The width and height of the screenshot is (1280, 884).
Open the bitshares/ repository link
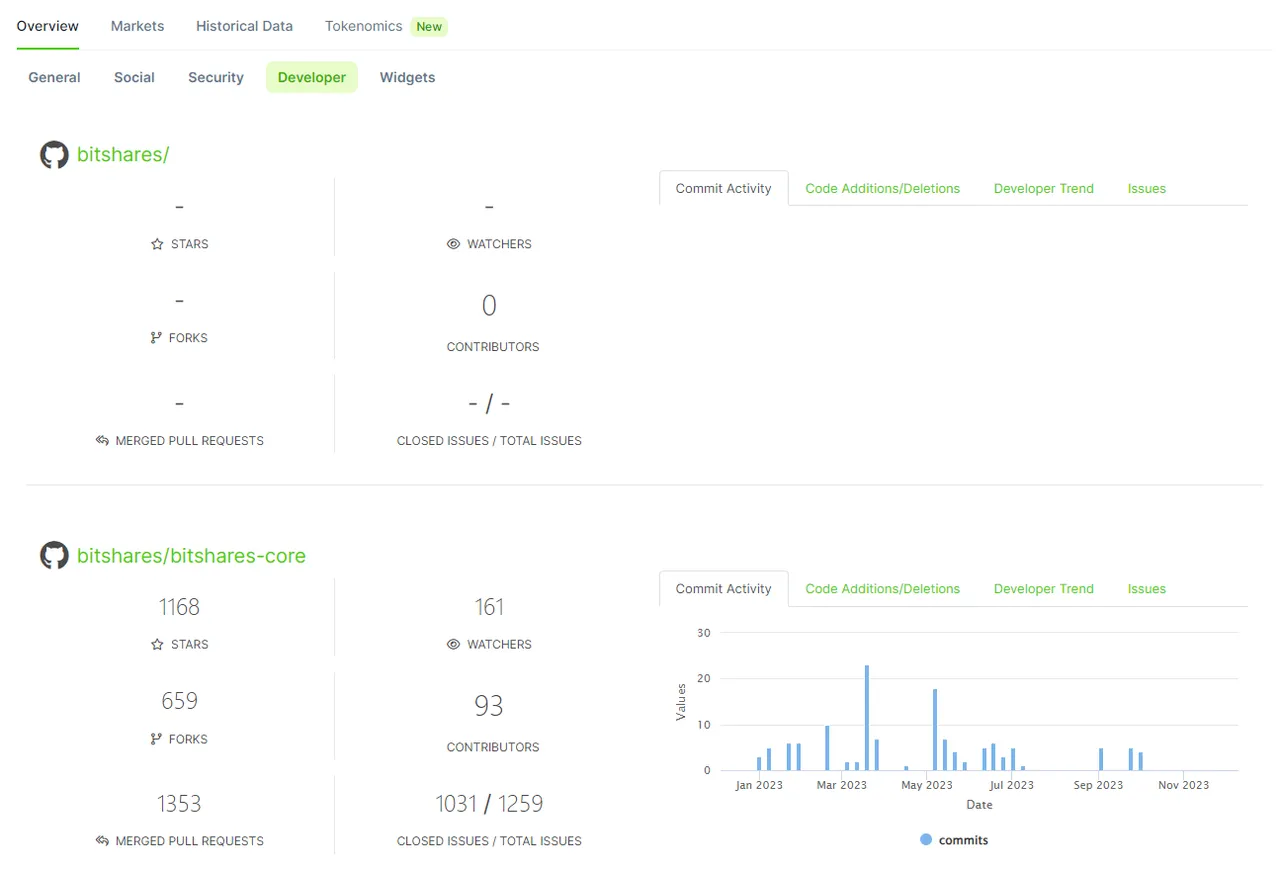pyautogui.click(x=123, y=155)
